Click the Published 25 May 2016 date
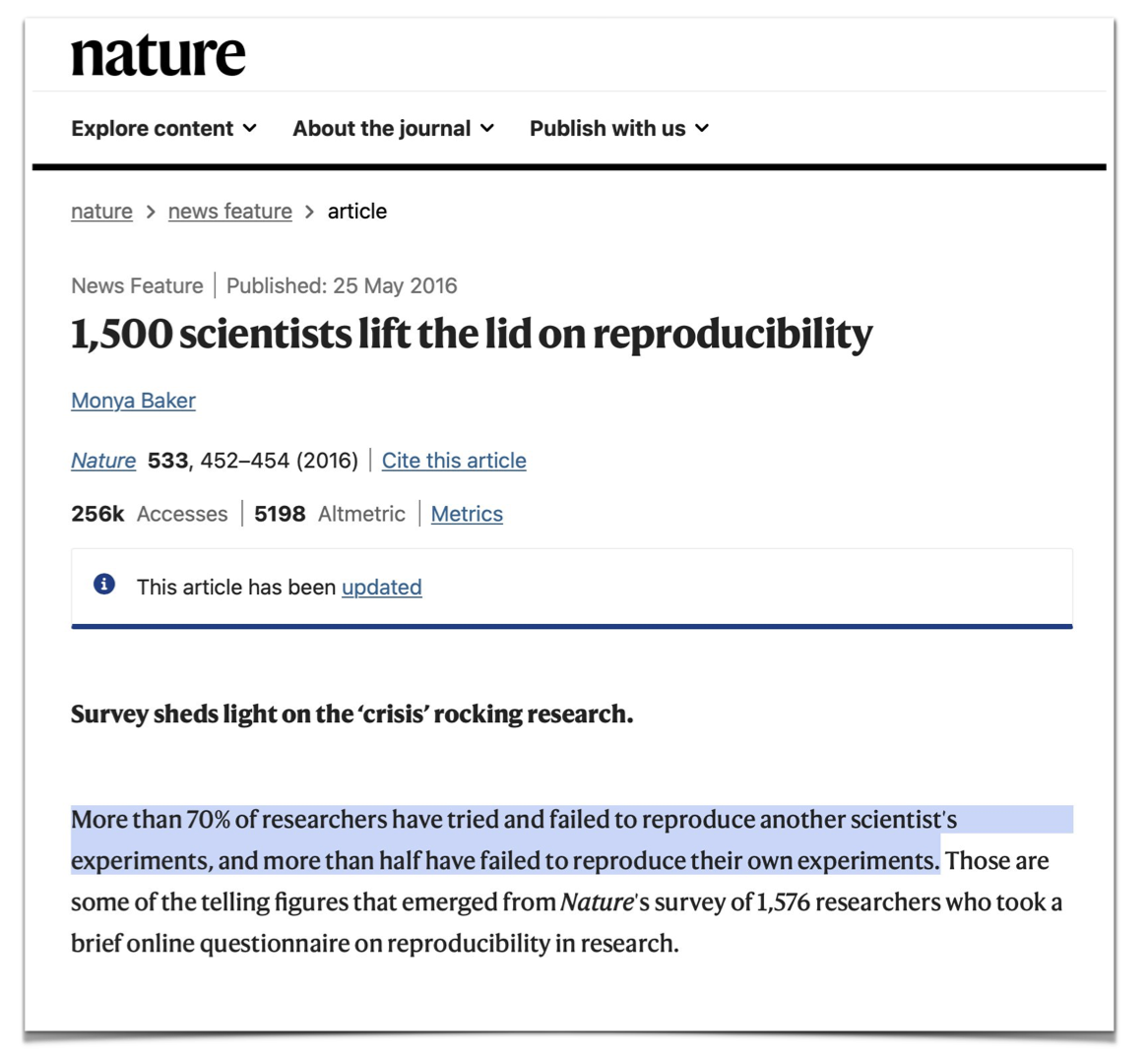Screen dimensions: 1148x1056 pyautogui.click(x=342, y=286)
